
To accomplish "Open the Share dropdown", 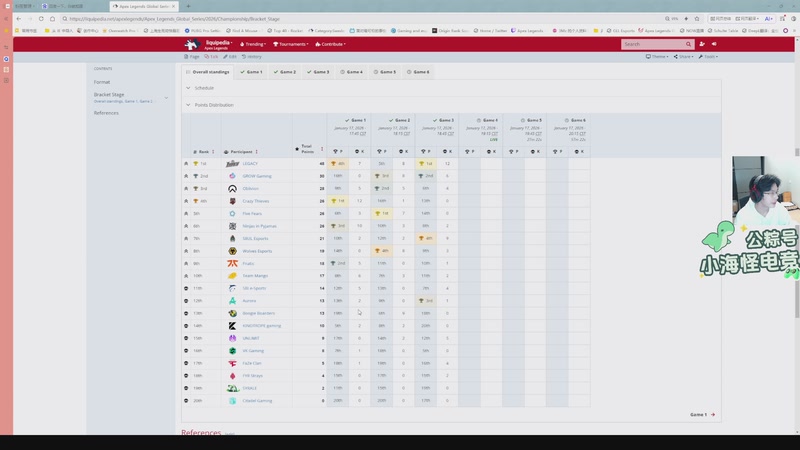I will click(x=683, y=57).
